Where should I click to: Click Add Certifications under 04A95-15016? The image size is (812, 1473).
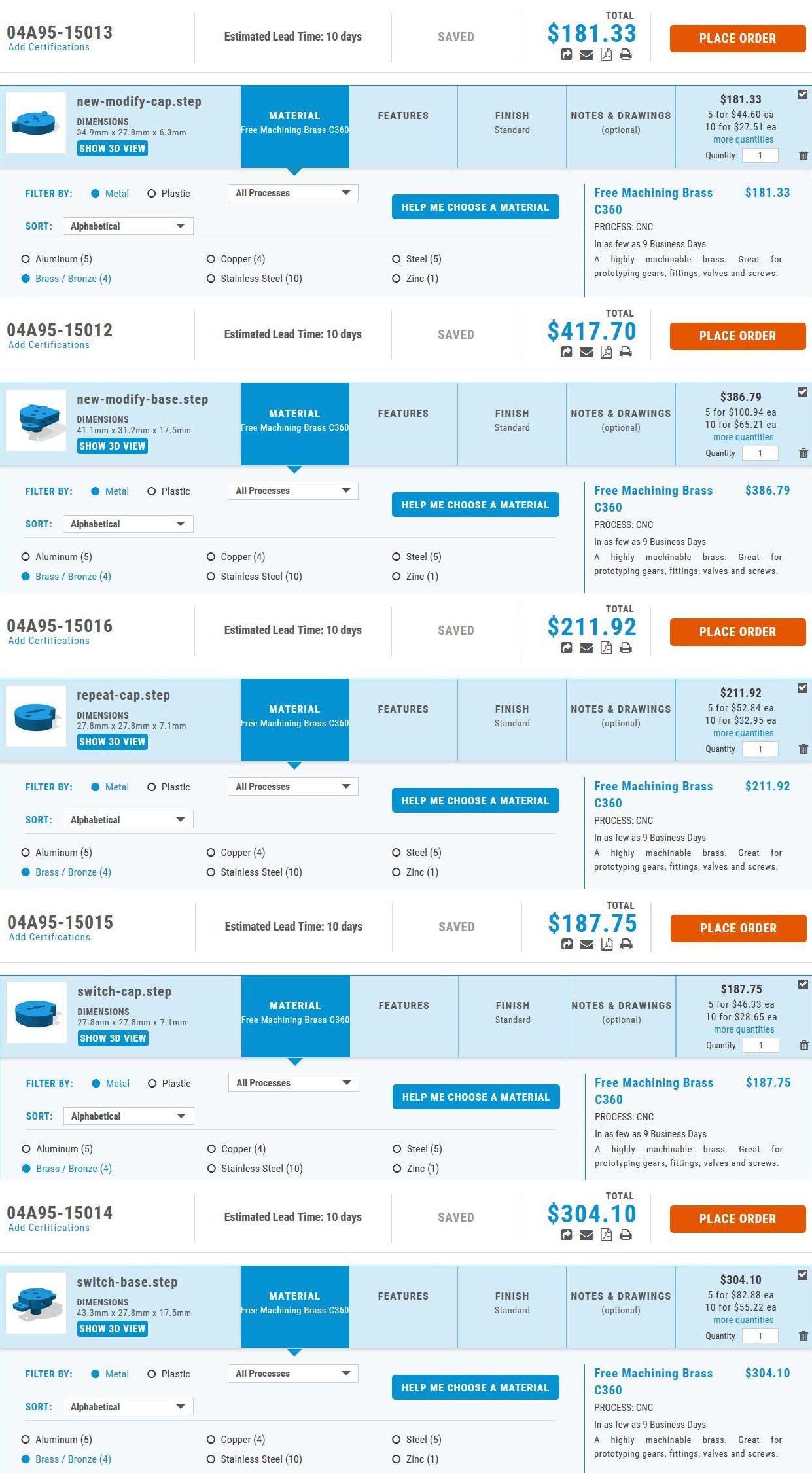[49, 641]
